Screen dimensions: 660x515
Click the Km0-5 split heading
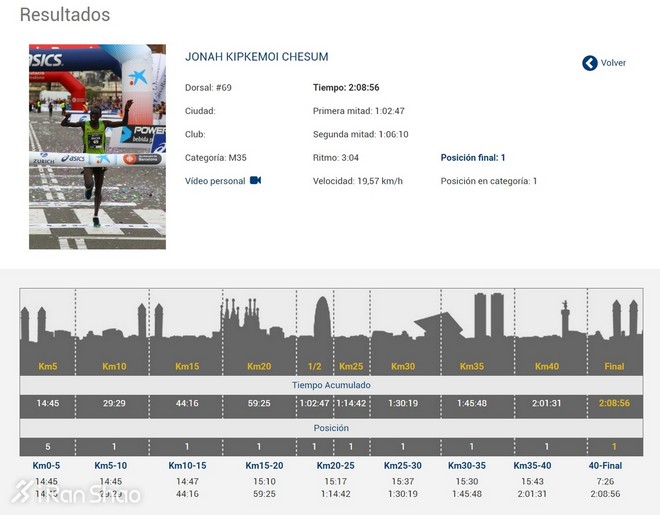[47, 465]
